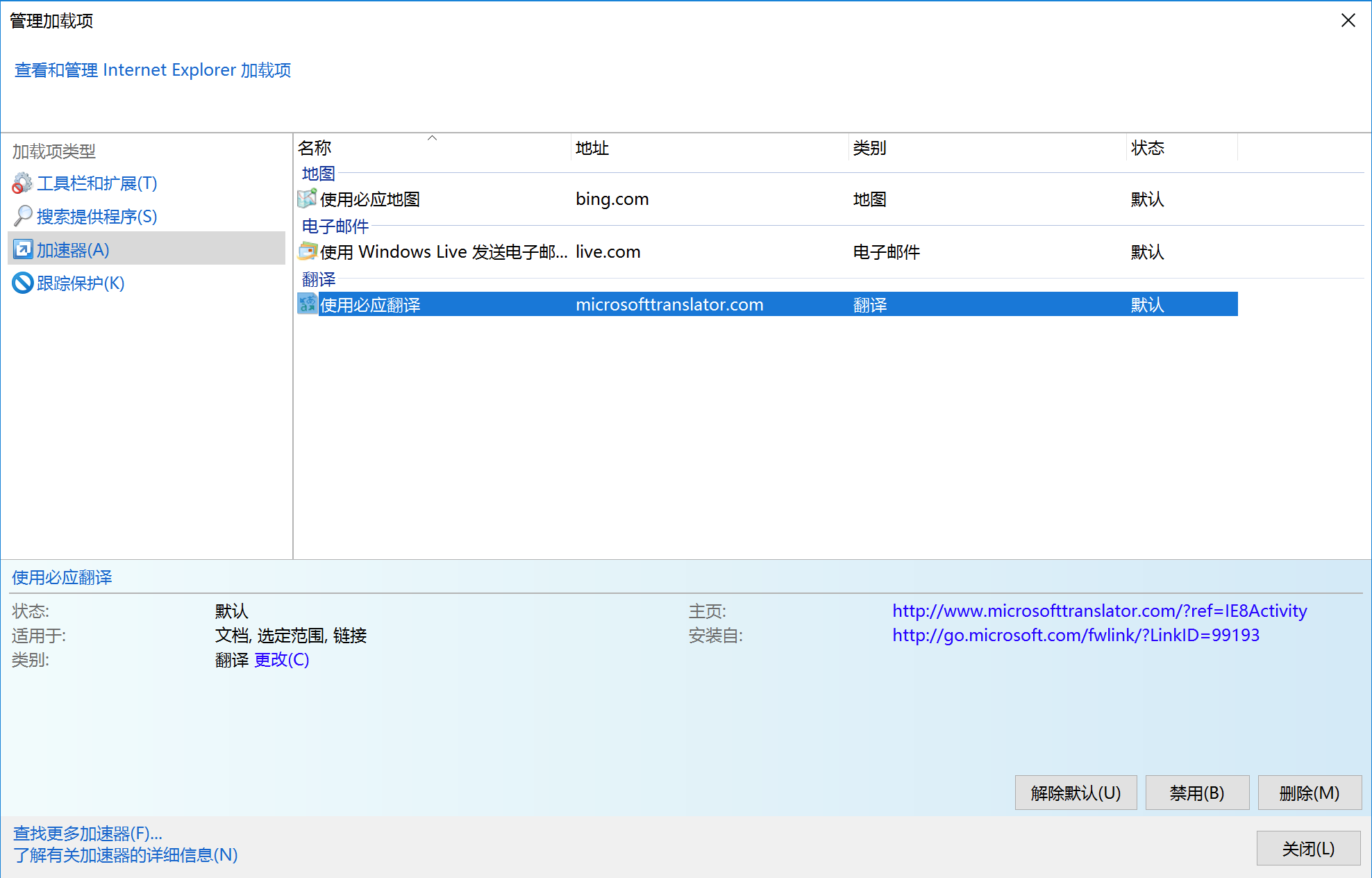Click the Windows Live 电子邮件 icon
Viewport: 1372px width, 878px height.
307,251
